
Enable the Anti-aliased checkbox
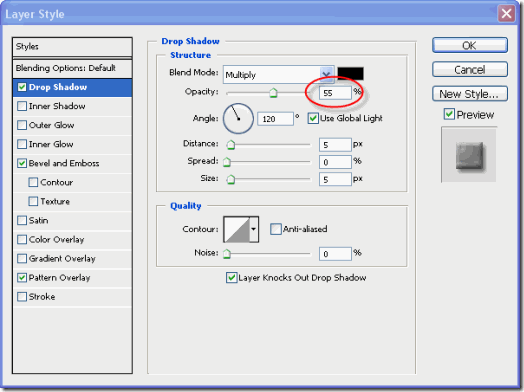pyautogui.click(x=276, y=229)
